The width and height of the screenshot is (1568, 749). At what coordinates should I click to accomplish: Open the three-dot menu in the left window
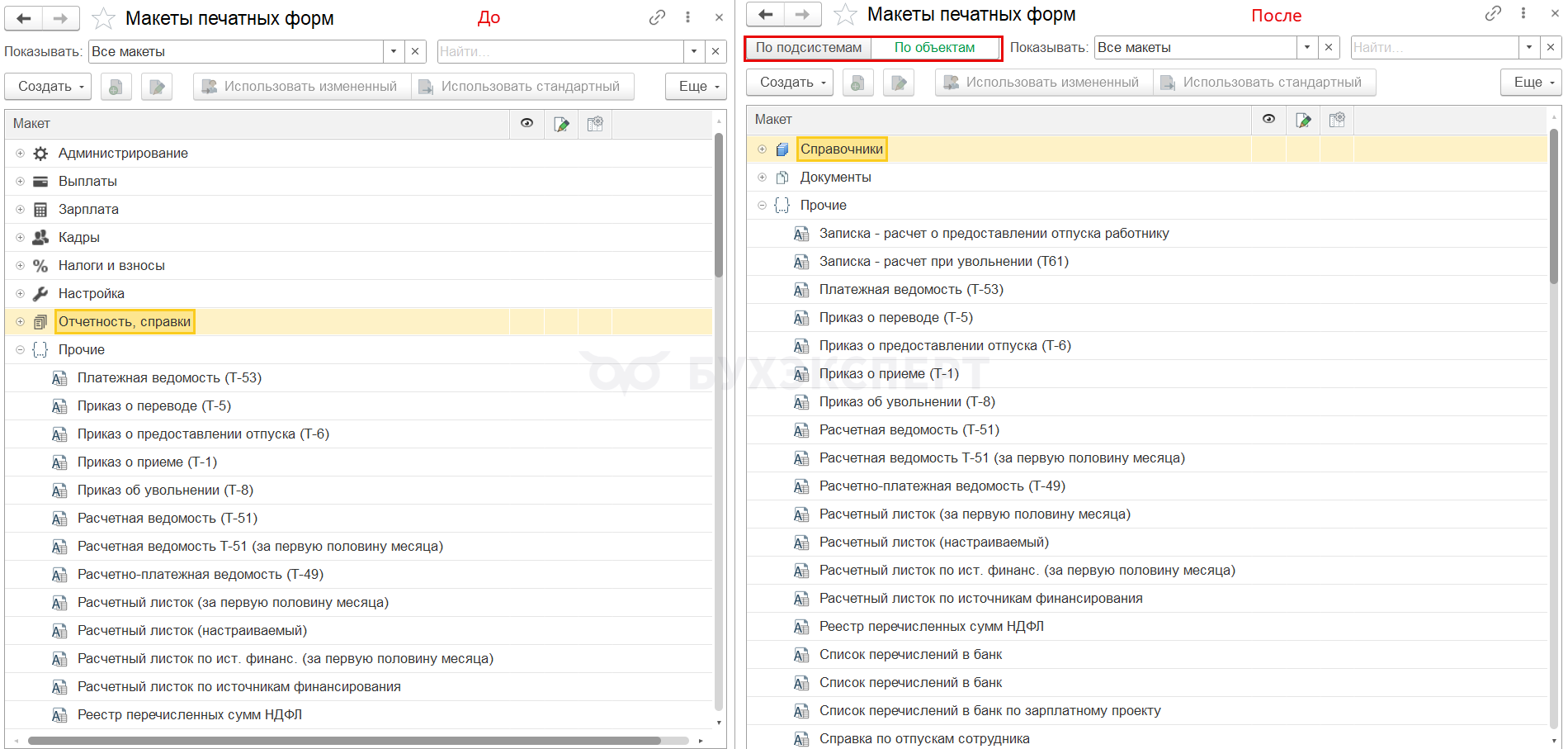point(687,17)
